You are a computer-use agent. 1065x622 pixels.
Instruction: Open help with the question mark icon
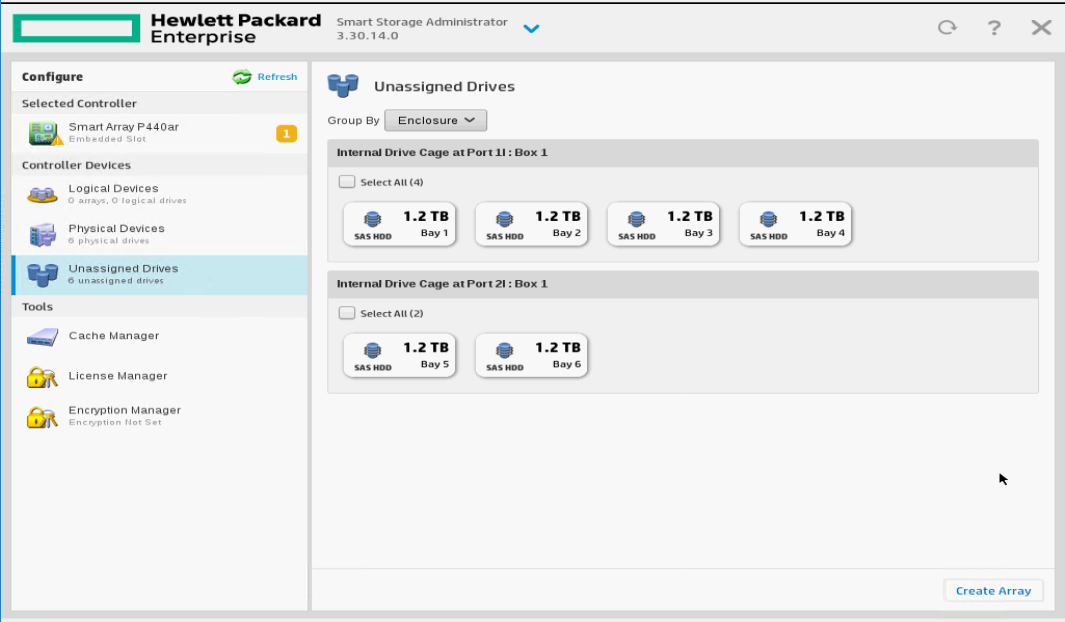coord(994,27)
